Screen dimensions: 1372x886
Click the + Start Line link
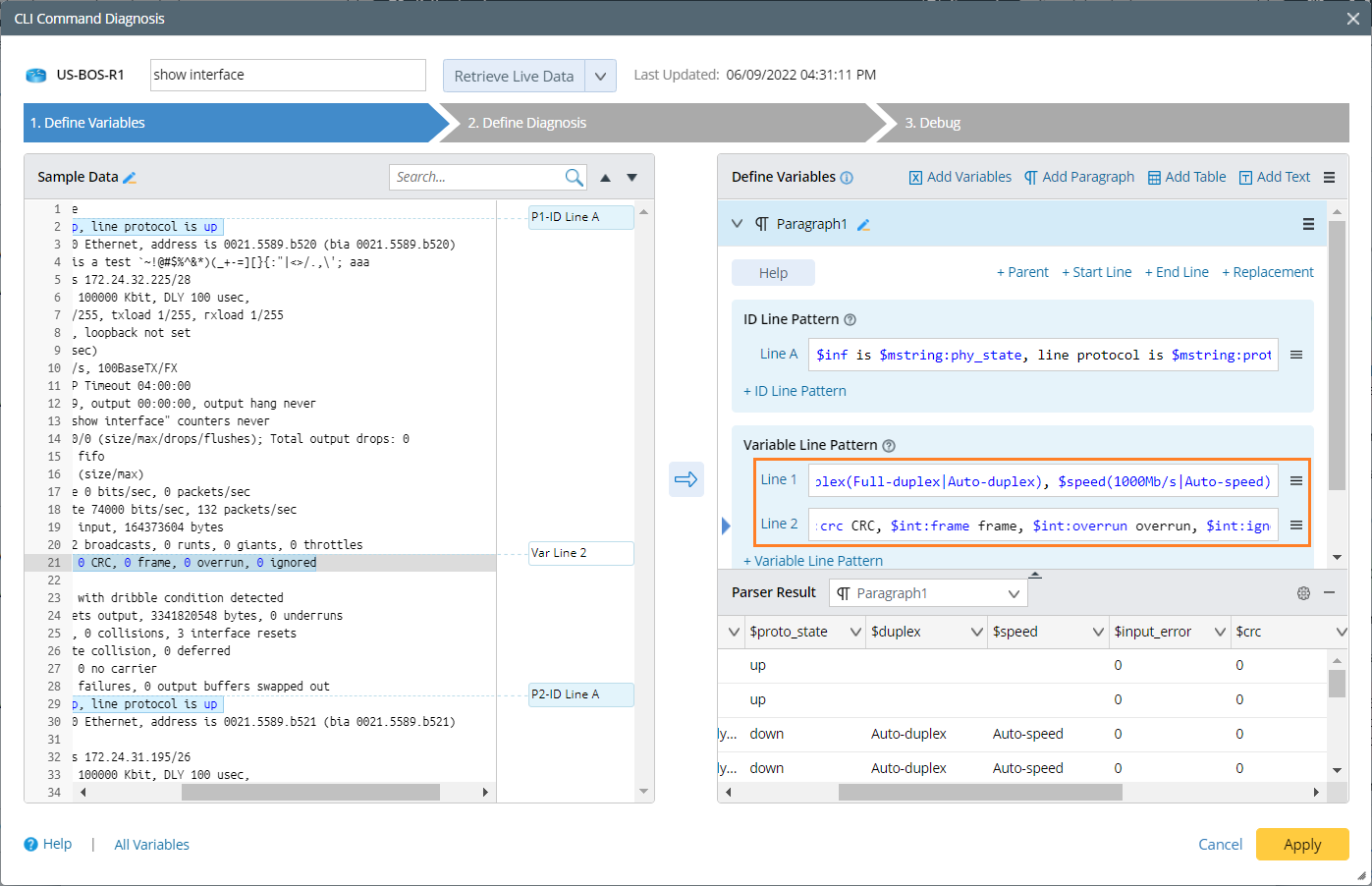tap(1096, 272)
